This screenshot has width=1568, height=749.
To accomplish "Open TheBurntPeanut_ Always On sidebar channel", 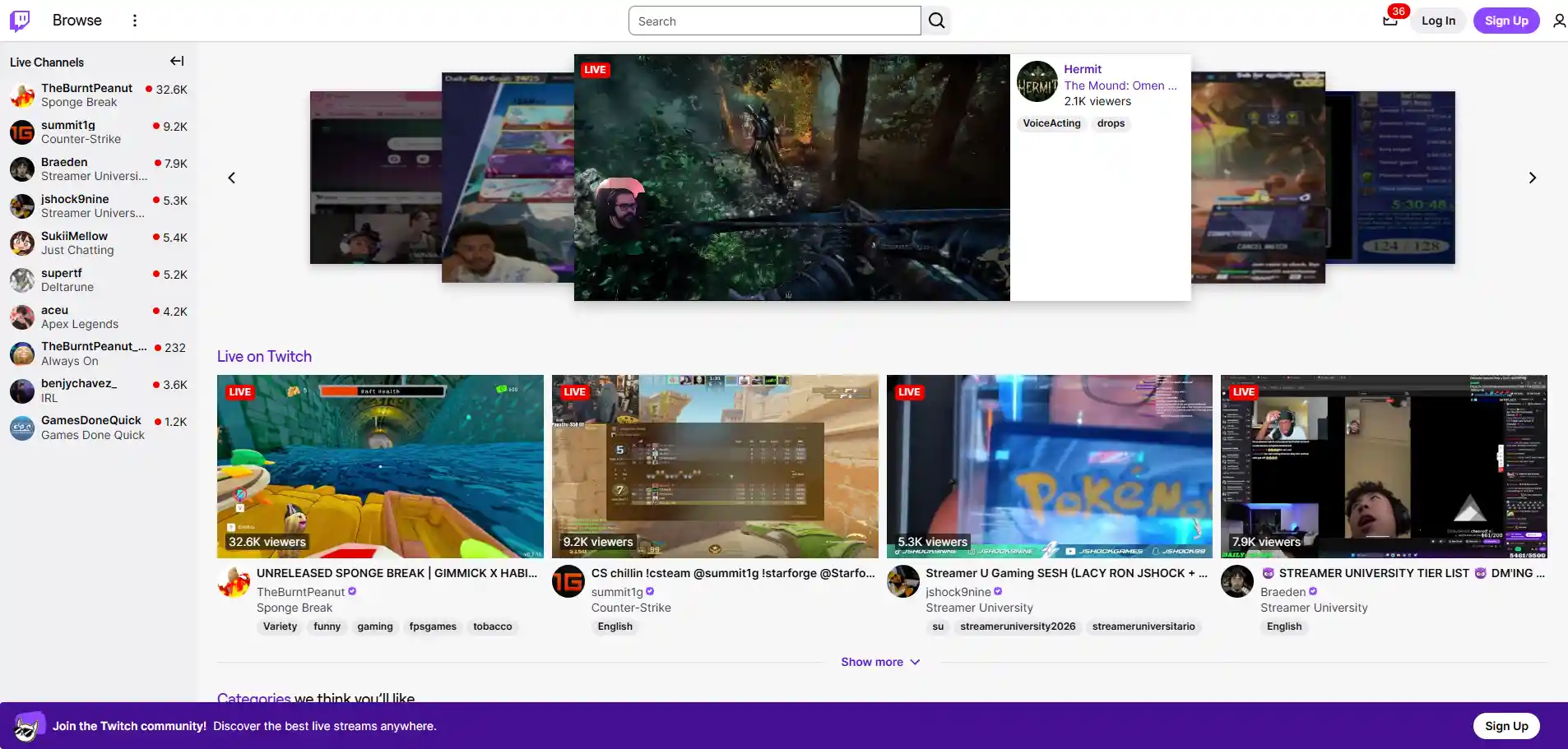I will (99, 354).
